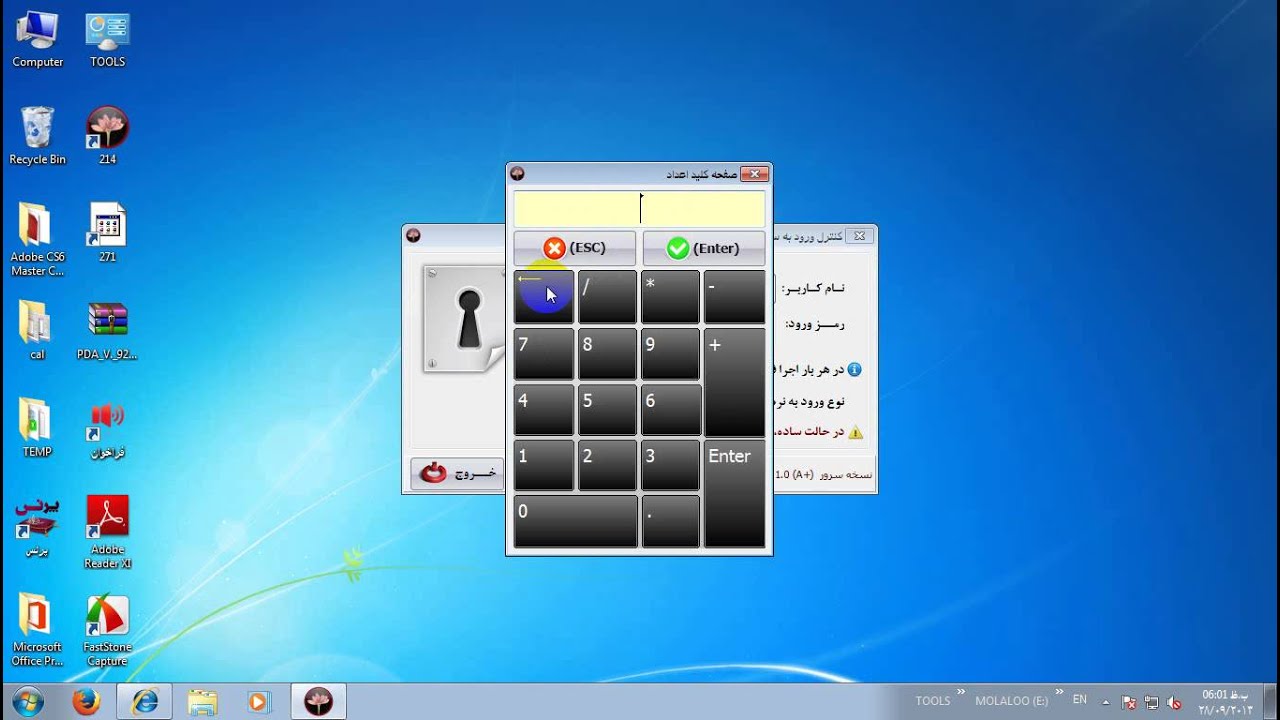Click the 0 key on keypad

(x=575, y=521)
